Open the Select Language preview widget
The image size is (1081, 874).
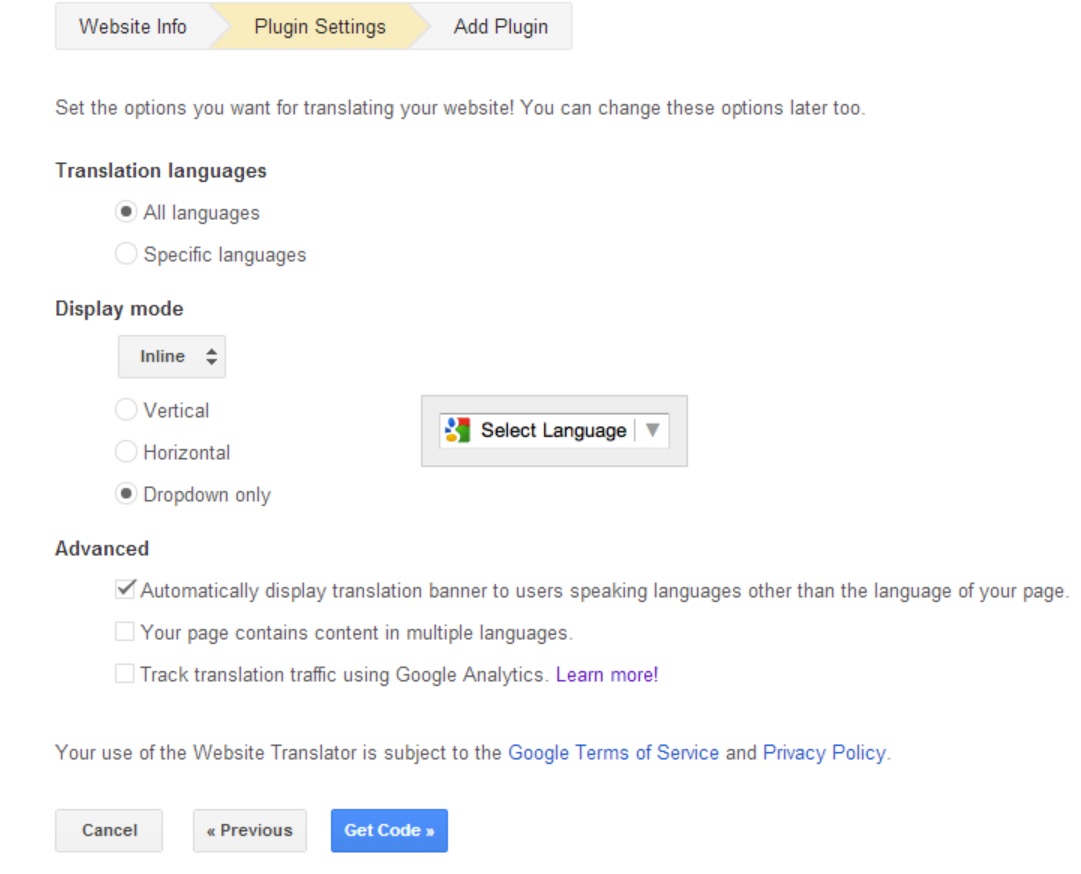click(553, 430)
